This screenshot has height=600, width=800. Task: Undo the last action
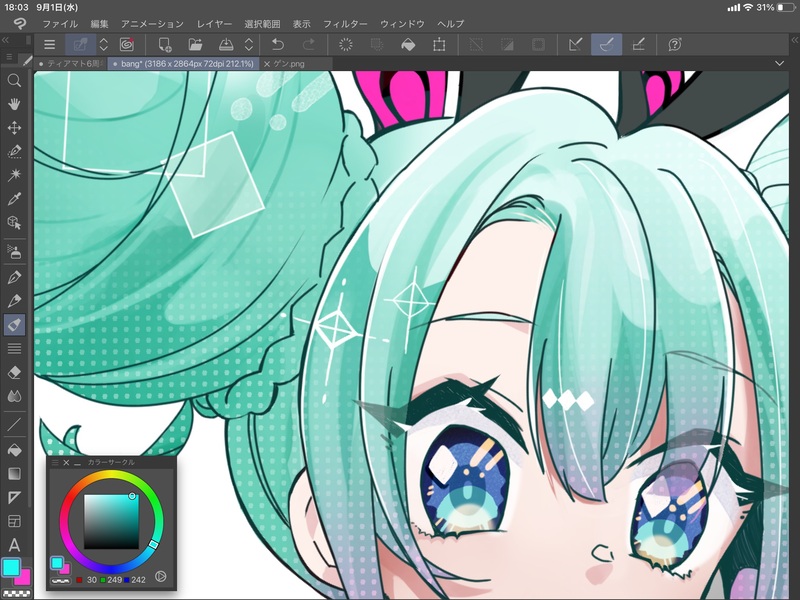tap(278, 45)
